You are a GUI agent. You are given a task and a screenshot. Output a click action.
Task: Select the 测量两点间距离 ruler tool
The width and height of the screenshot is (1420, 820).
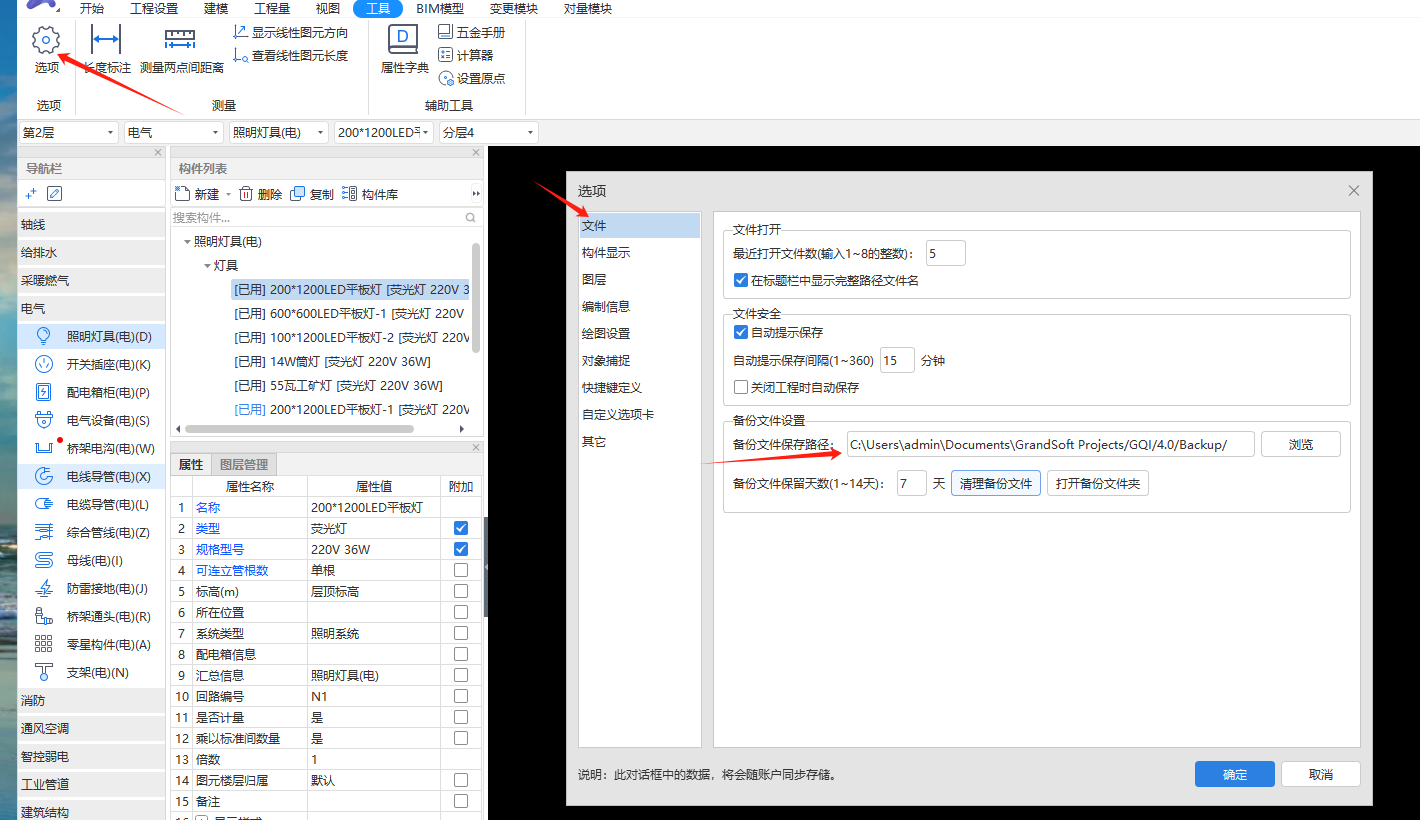(181, 50)
